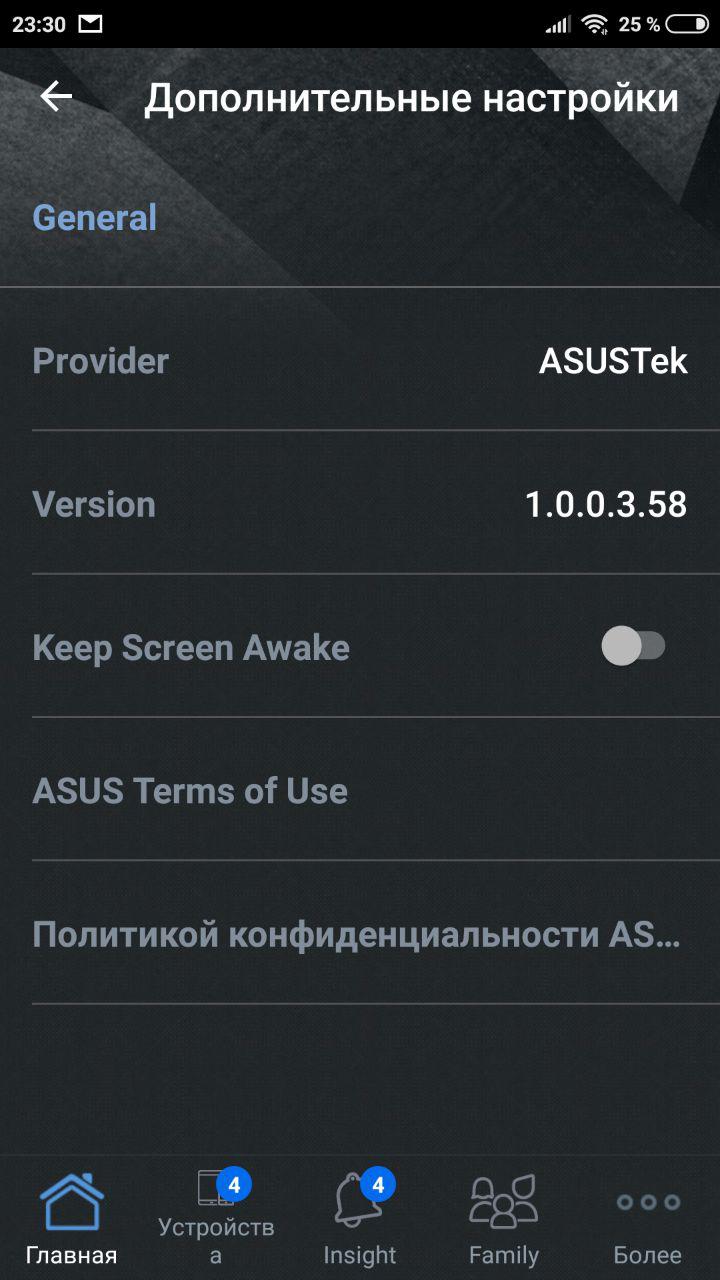Open the Устройства devices icon
Image resolution: width=720 pixels, height=1280 pixels.
tap(215, 1190)
